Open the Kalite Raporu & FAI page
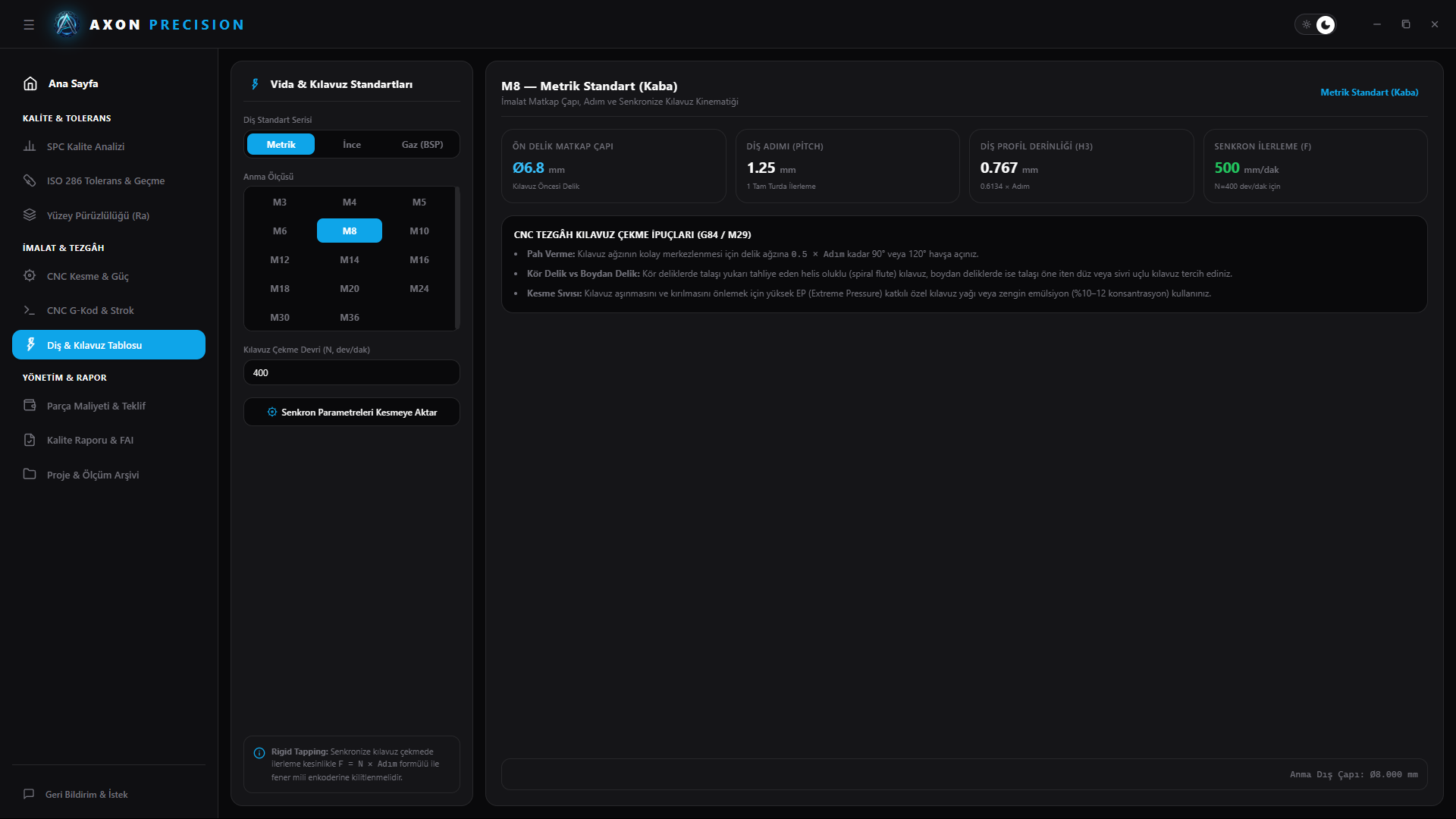 click(x=108, y=440)
